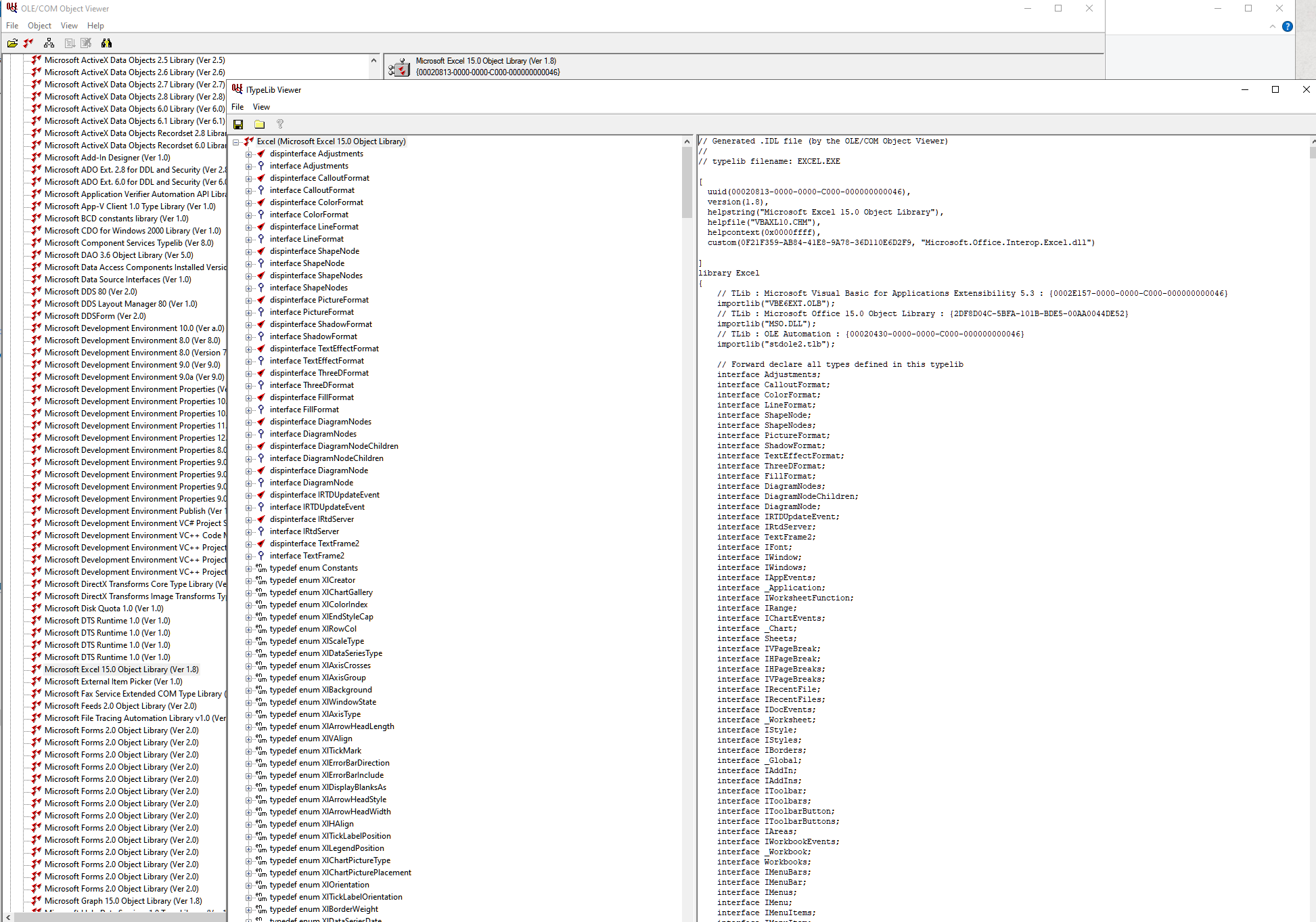Expand dispinterface Adjustments node
Screen dimensions: 1316x922
point(248,154)
